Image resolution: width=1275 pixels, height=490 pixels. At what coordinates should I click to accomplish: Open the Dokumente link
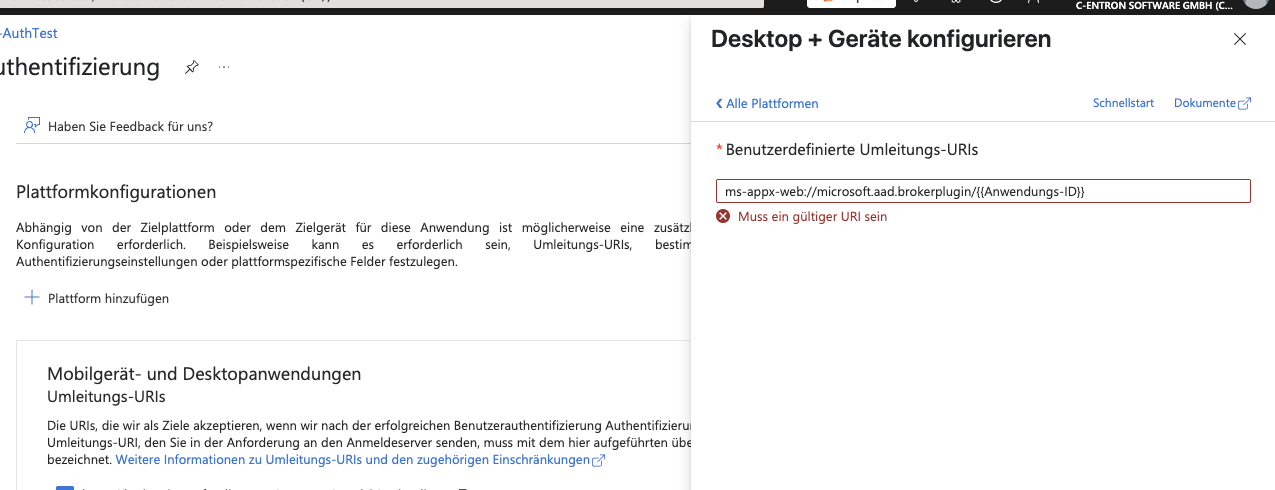(1204, 104)
